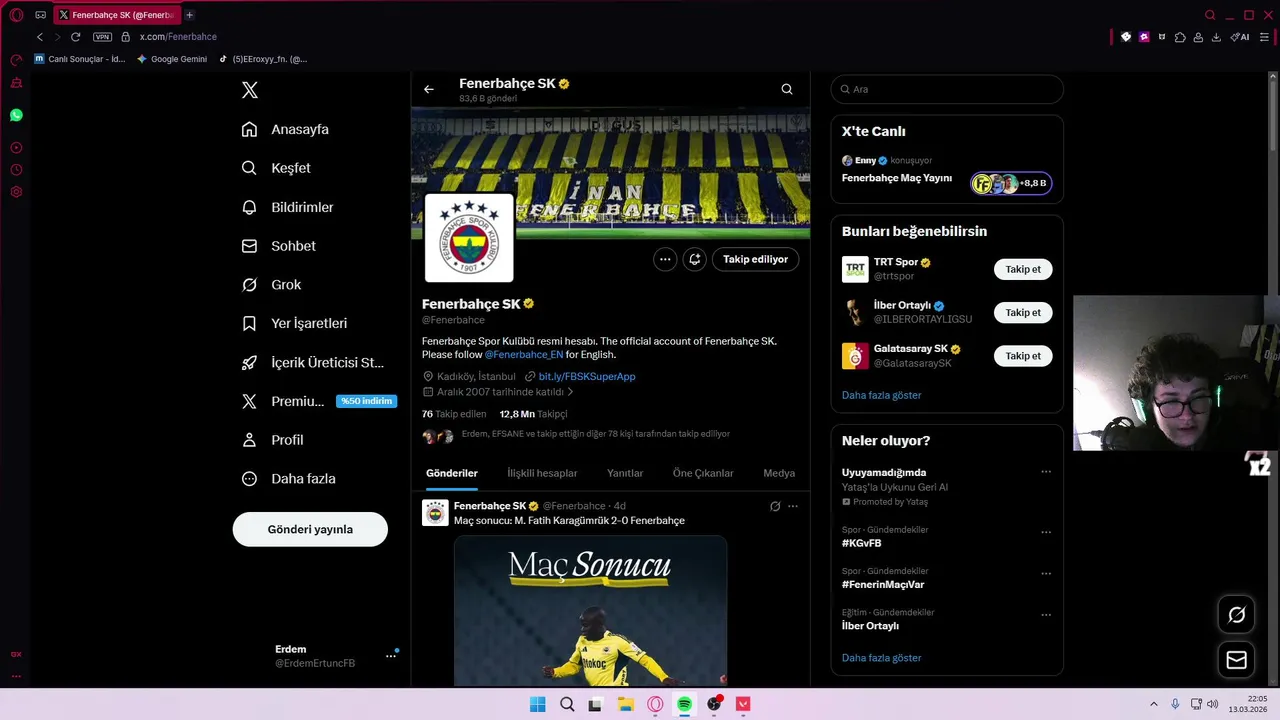Switch to Öne Çıkanlar tab
The width and height of the screenshot is (1280, 720).
[703, 473]
